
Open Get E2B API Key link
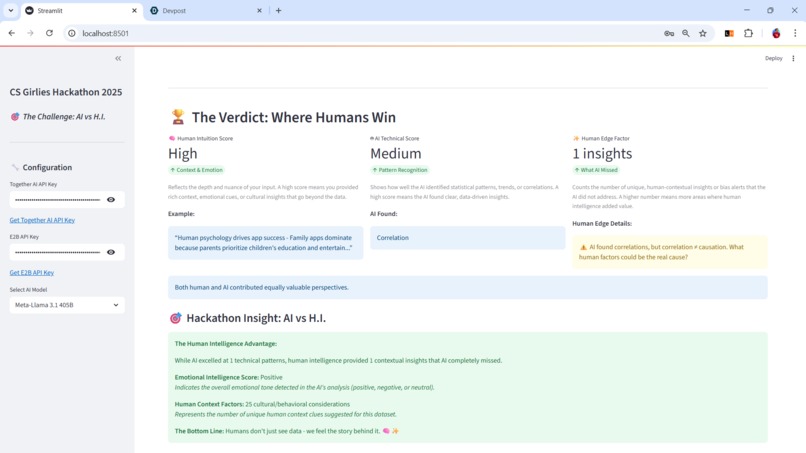coord(32,273)
